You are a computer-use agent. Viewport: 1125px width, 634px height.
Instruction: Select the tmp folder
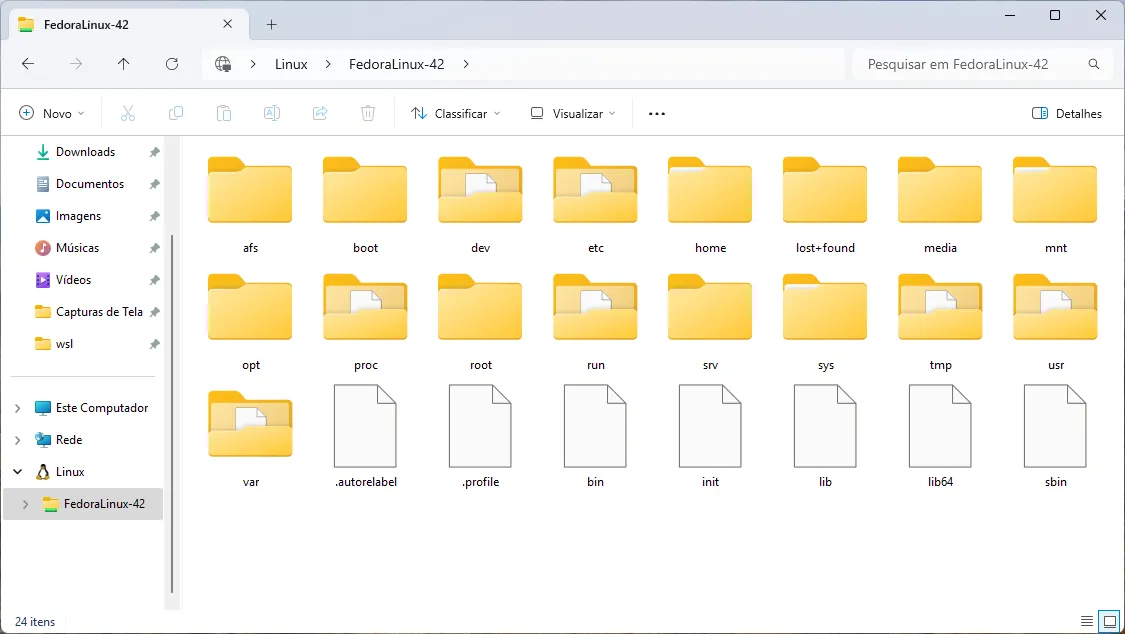point(940,323)
